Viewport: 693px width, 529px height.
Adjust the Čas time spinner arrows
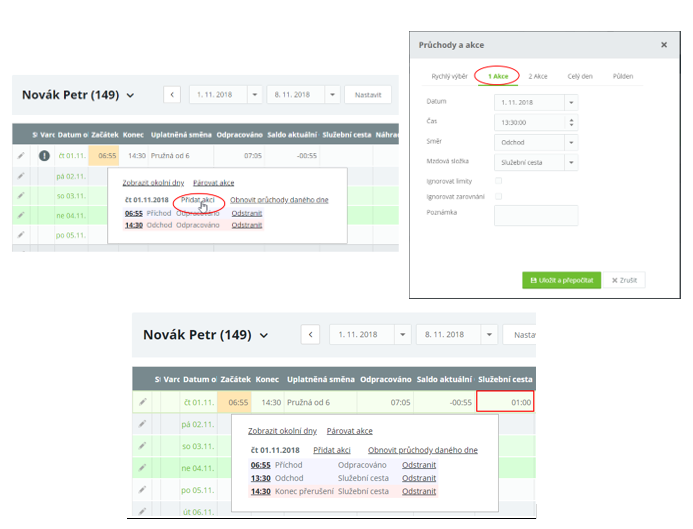point(571,122)
